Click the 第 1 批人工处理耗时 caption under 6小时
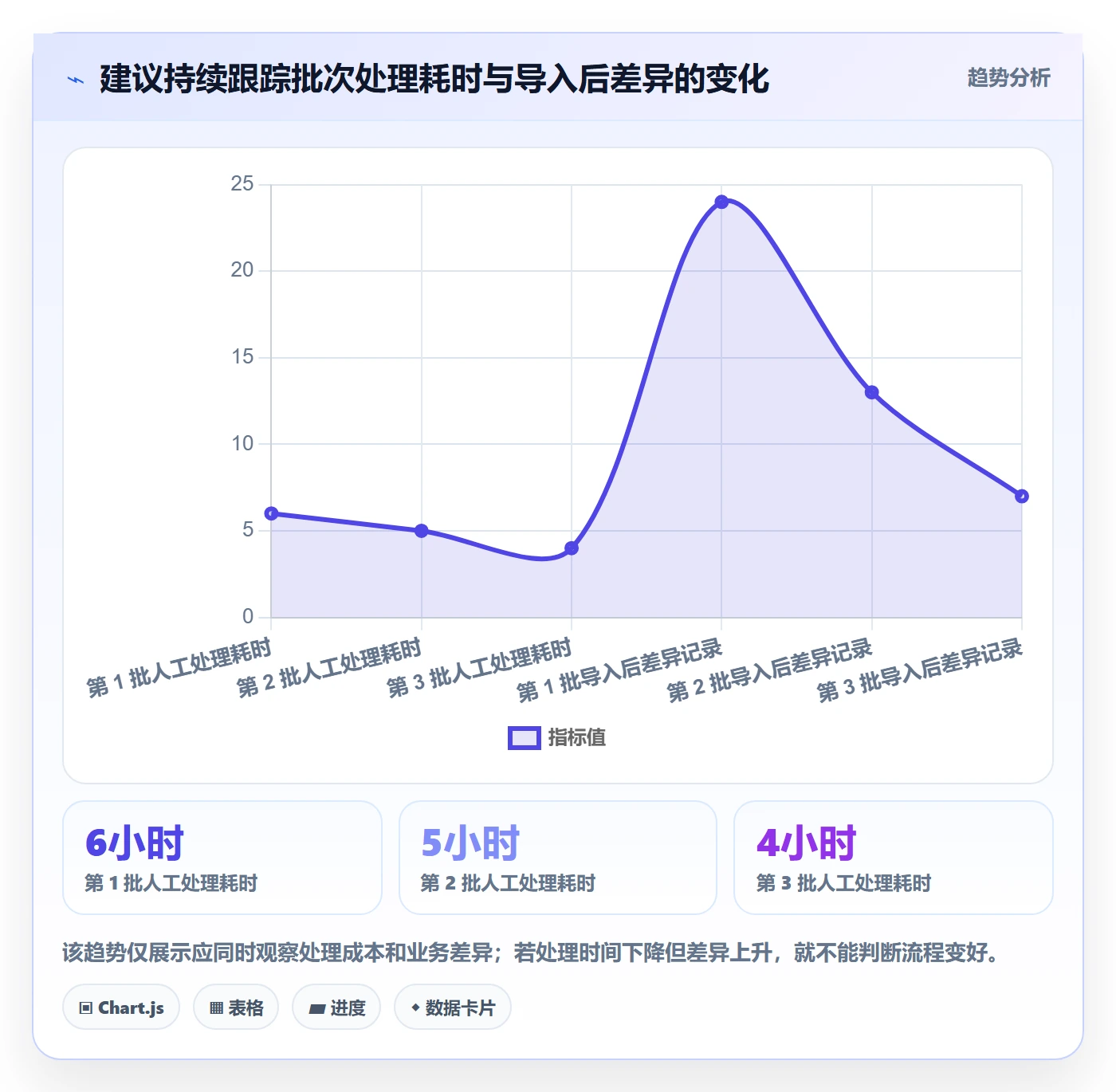The height and width of the screenshot is (1092, 1116). 171,883
